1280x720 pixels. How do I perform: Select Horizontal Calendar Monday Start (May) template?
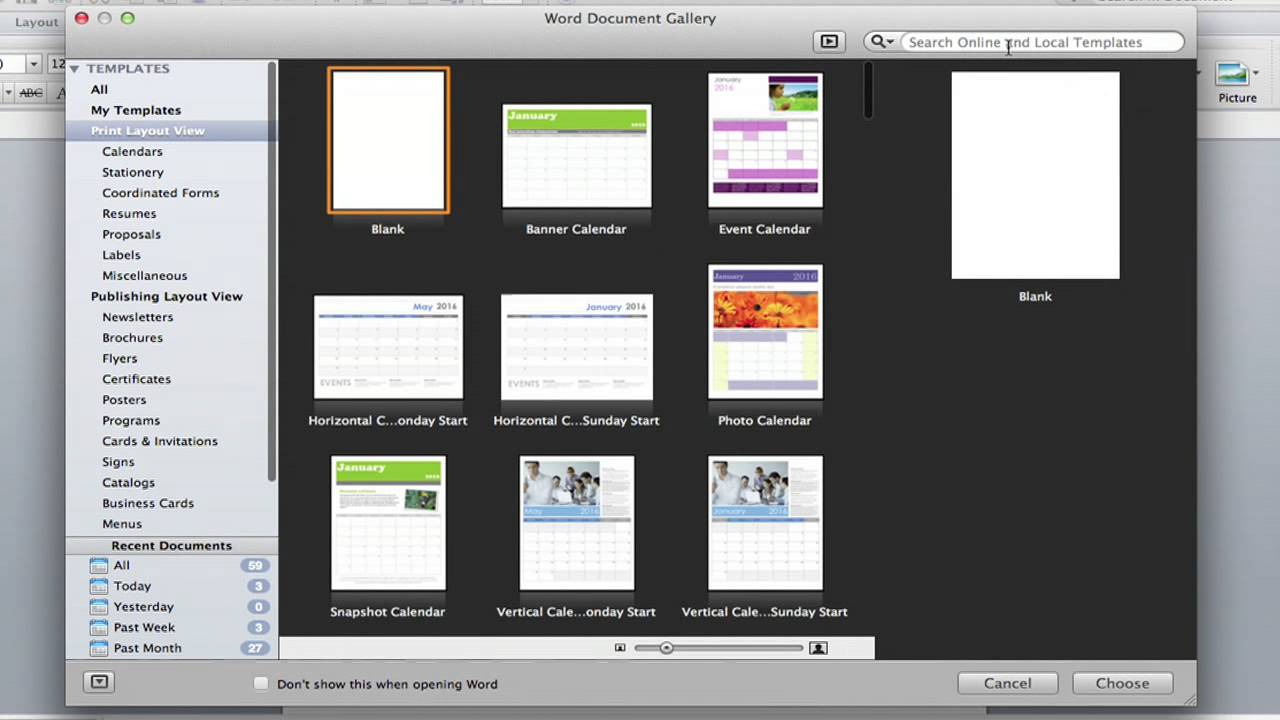click(x=388, y=347)
